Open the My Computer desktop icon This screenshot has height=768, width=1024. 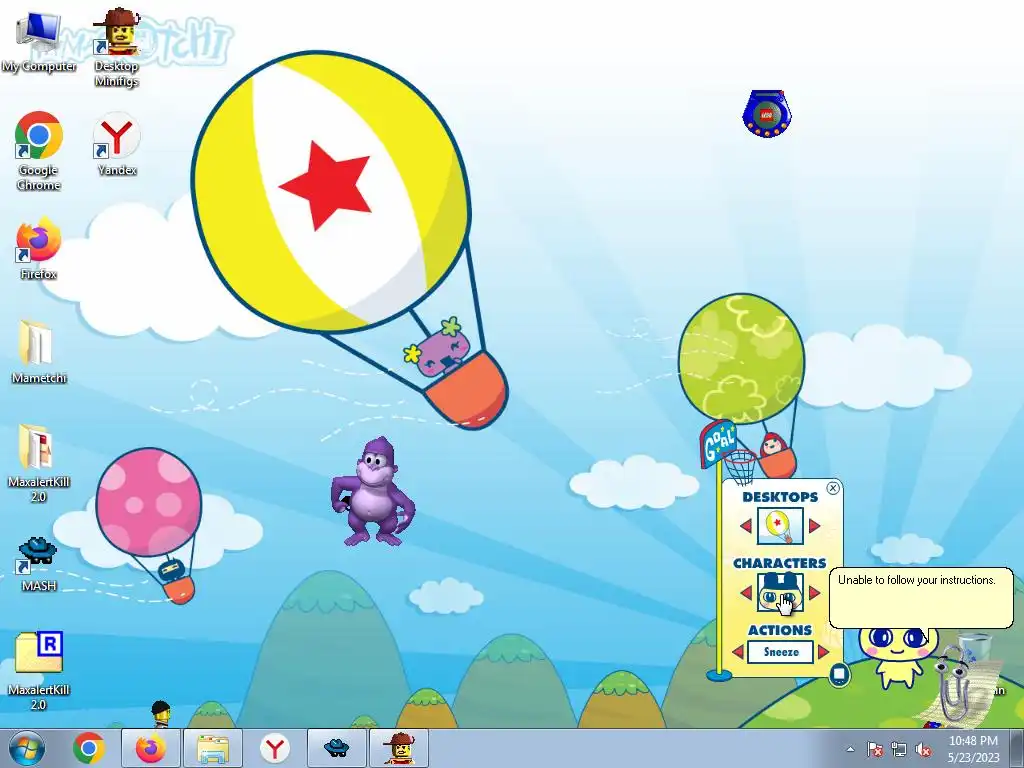click(x=39, y=40)
